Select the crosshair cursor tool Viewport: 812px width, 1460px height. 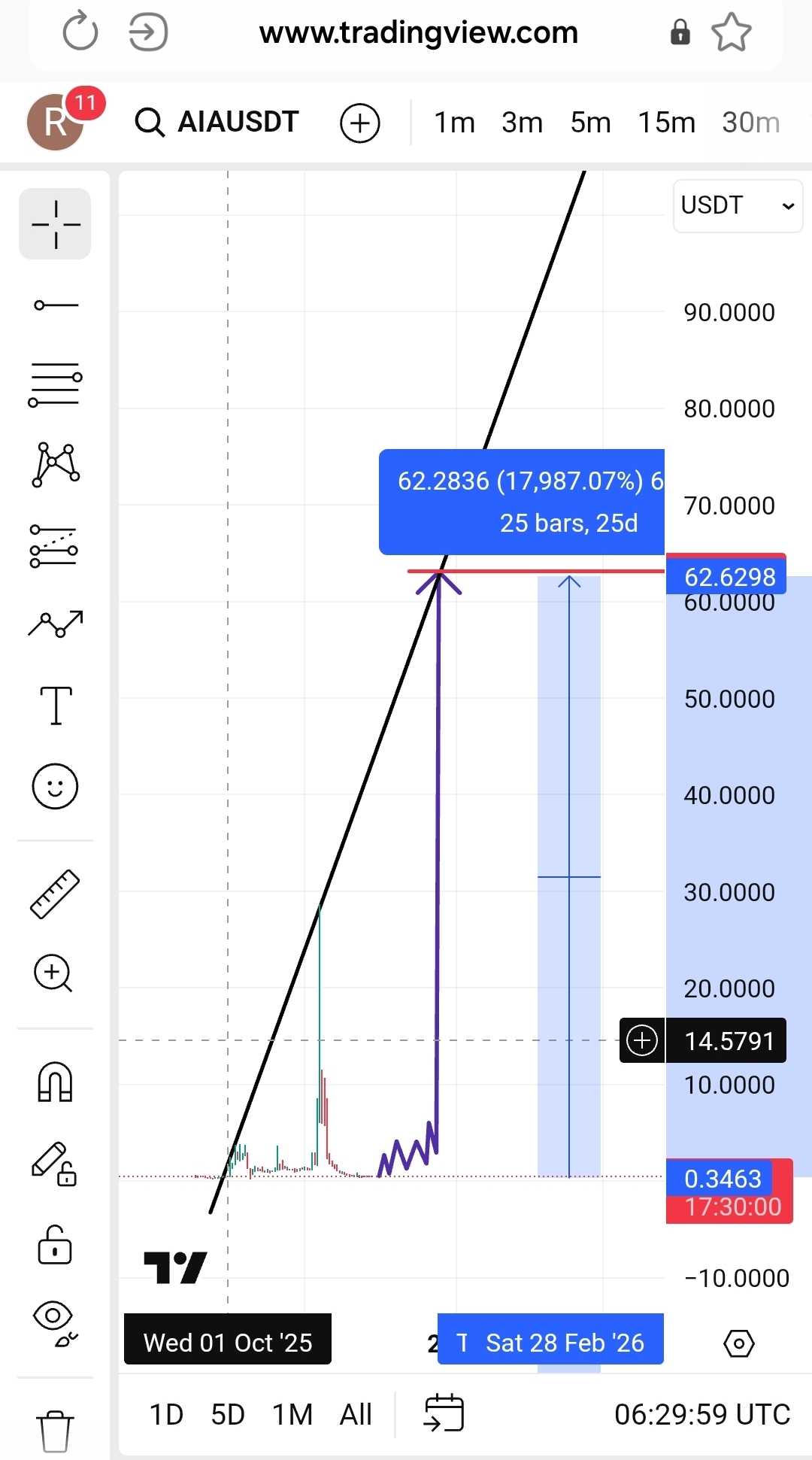tap(56, 224)
